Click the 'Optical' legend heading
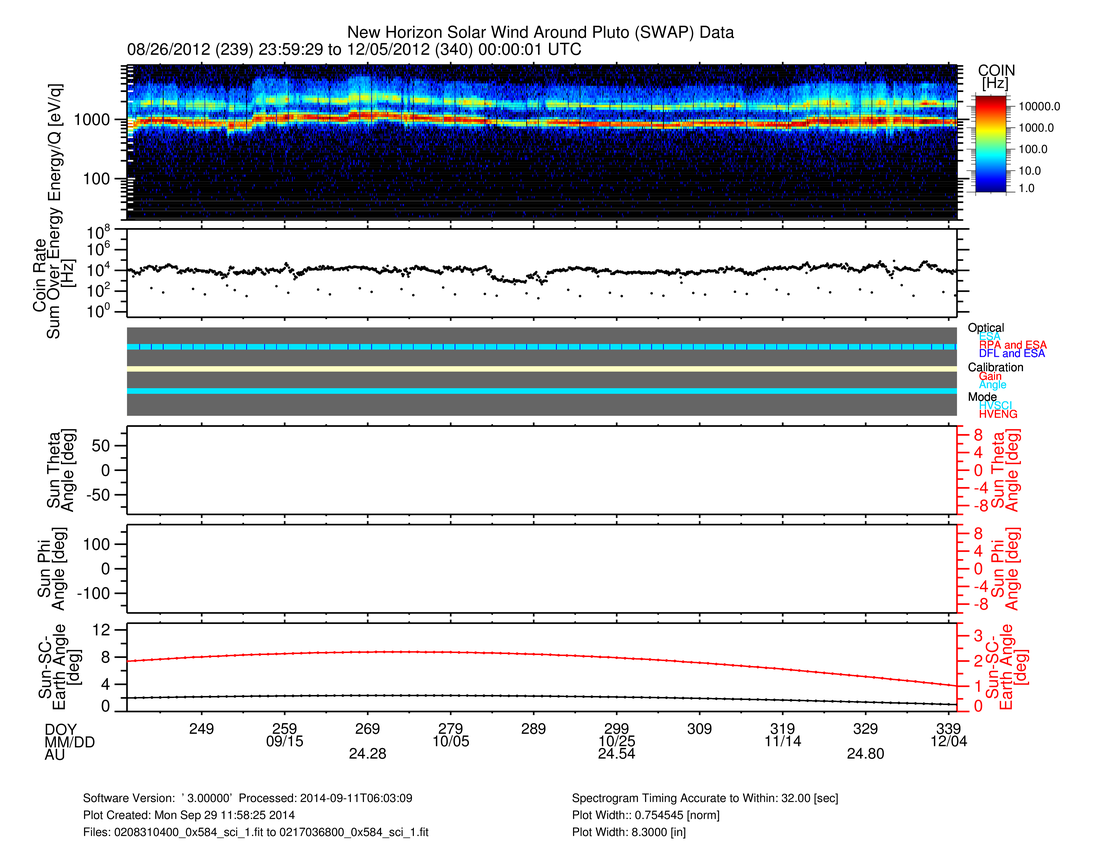This screenshot has width=1100, height=850. 986,328
